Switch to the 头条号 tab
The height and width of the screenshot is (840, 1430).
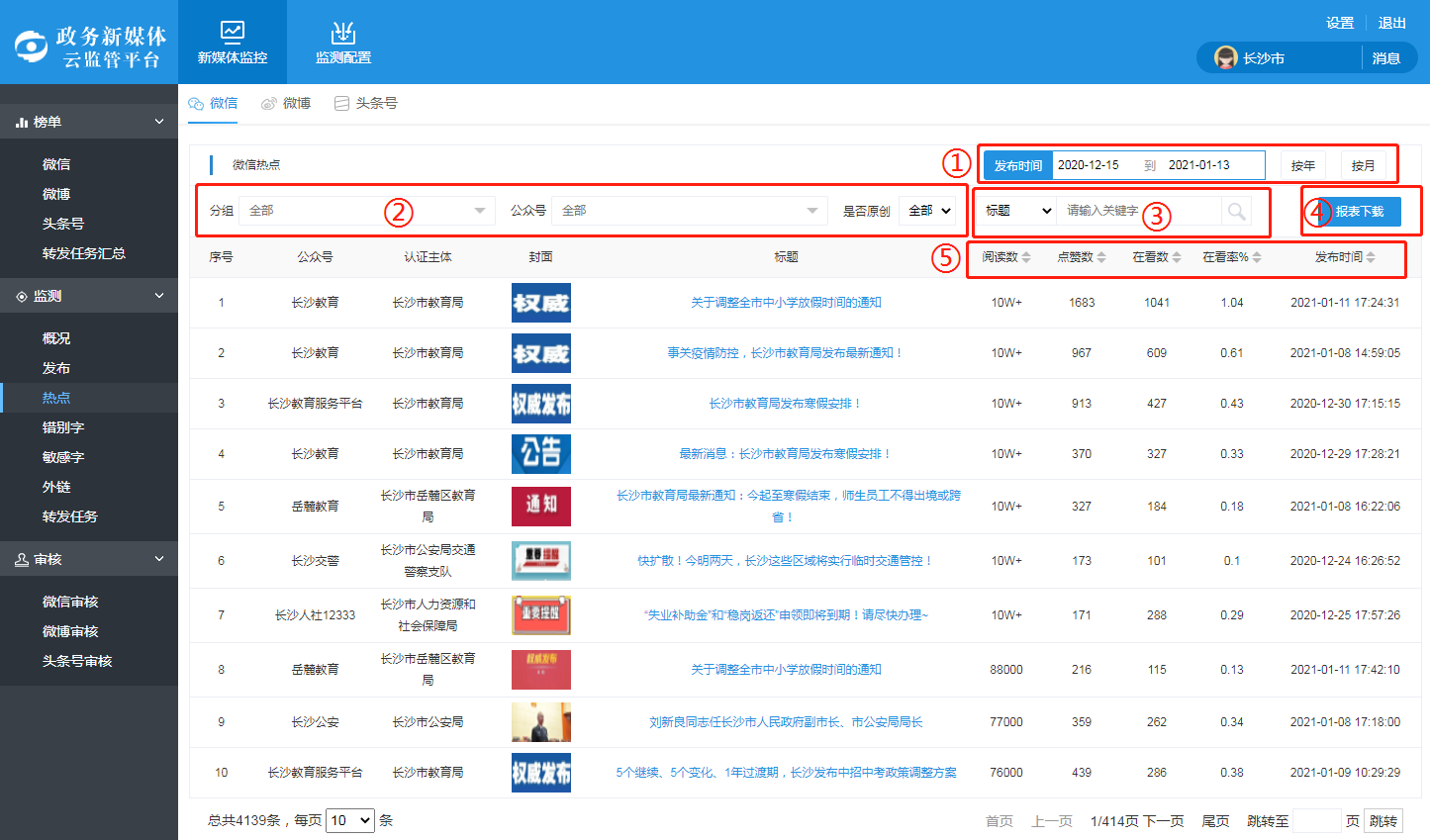(366, 103)
